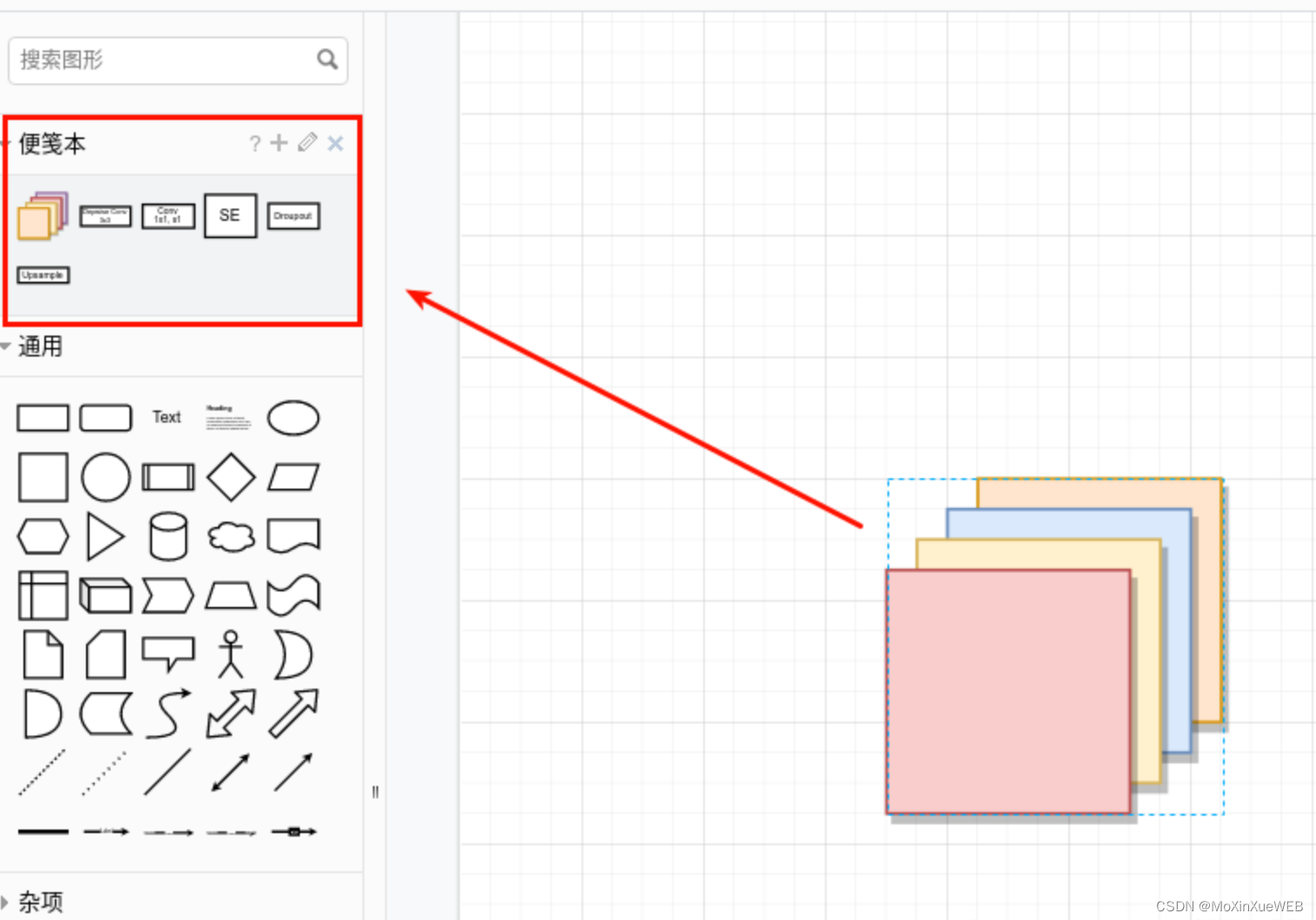
Task: Click the 搜索图形 shape search box
Action: [177, 60]
